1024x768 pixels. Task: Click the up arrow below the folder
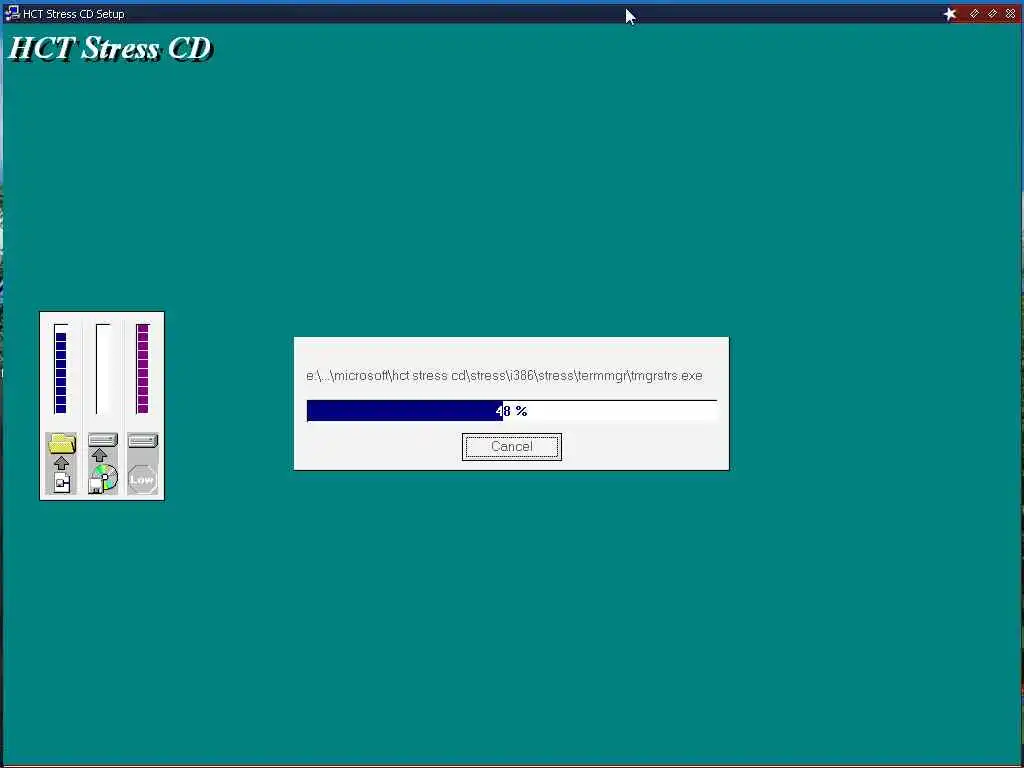click(x=61, y=464)
